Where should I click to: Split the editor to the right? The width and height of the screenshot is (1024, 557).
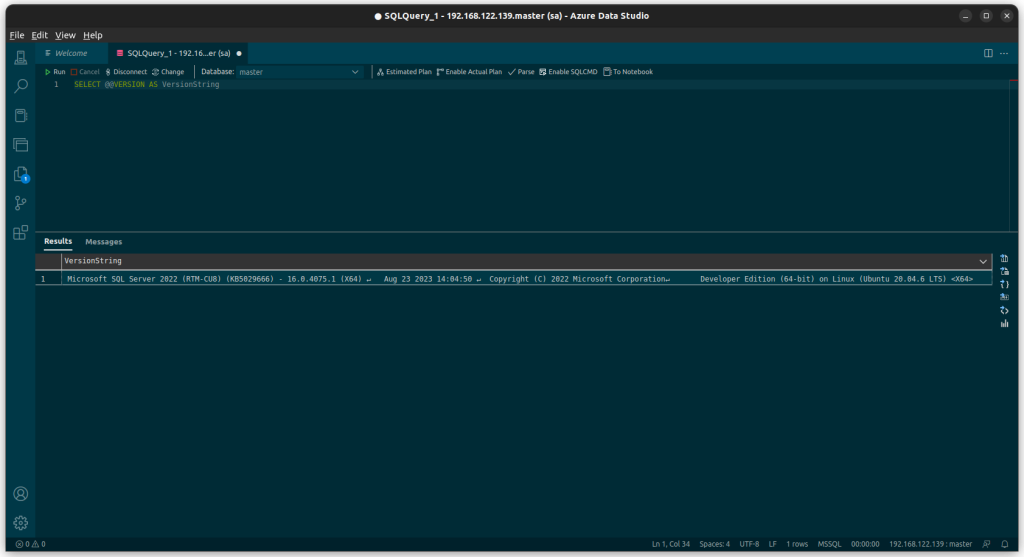pyautogui.click(x=988, y=54)
